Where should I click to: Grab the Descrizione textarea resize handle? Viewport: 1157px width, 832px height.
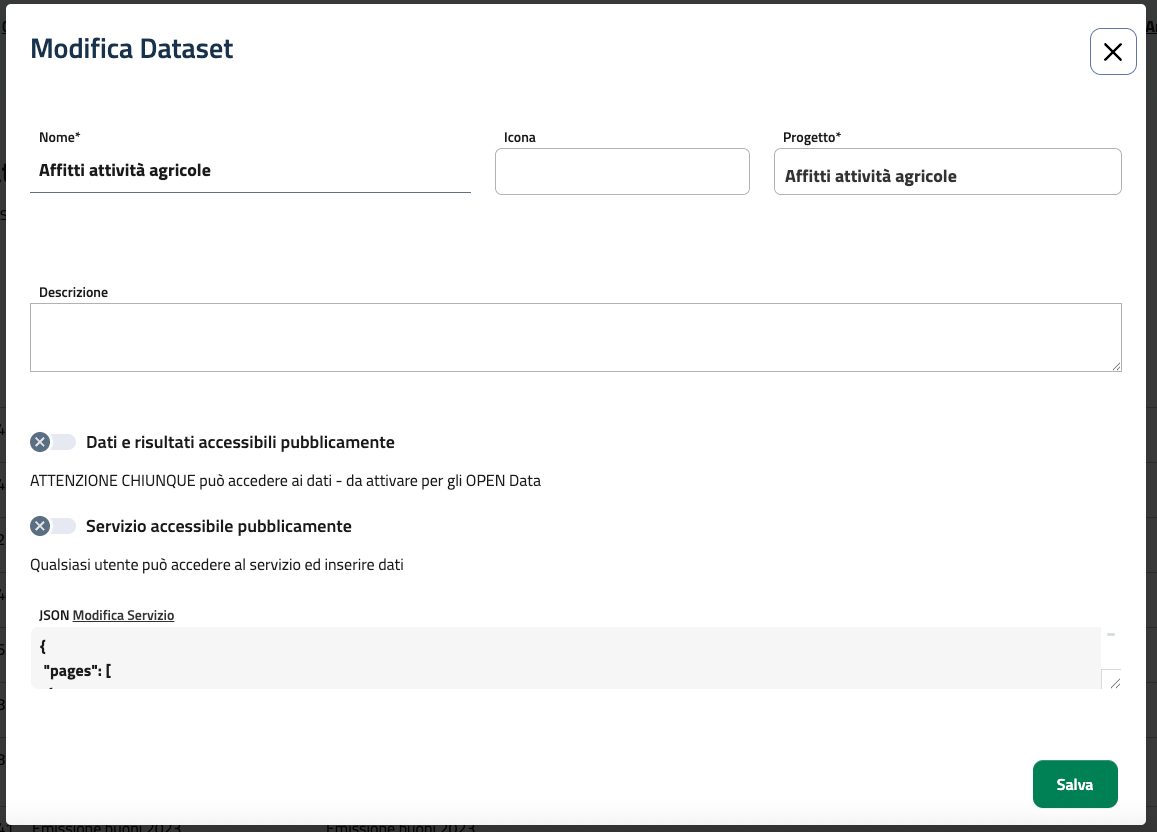[x=1116, y=366]
